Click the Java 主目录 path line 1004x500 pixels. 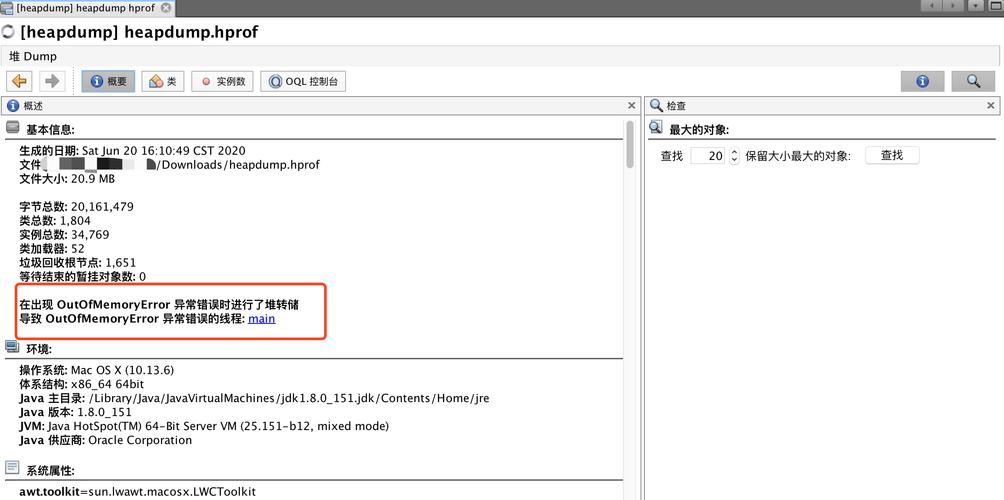254,398
